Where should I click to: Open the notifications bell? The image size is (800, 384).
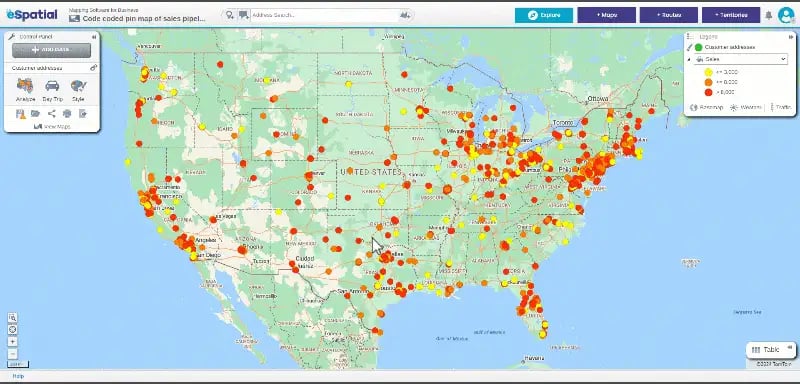click(x=768, y=15)
